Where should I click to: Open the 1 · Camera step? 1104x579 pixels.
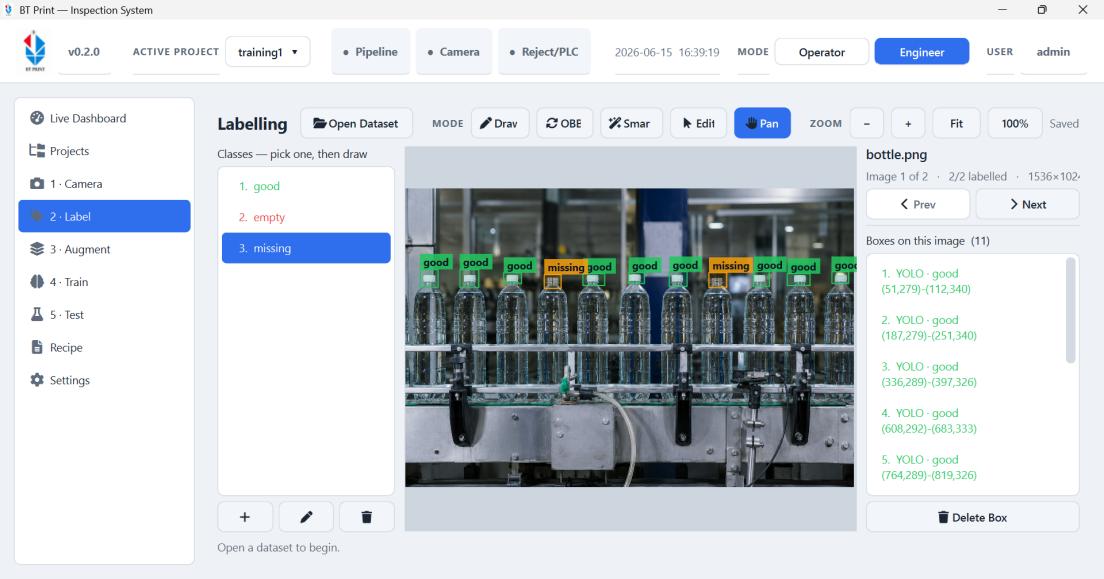(x=104, y=184)
